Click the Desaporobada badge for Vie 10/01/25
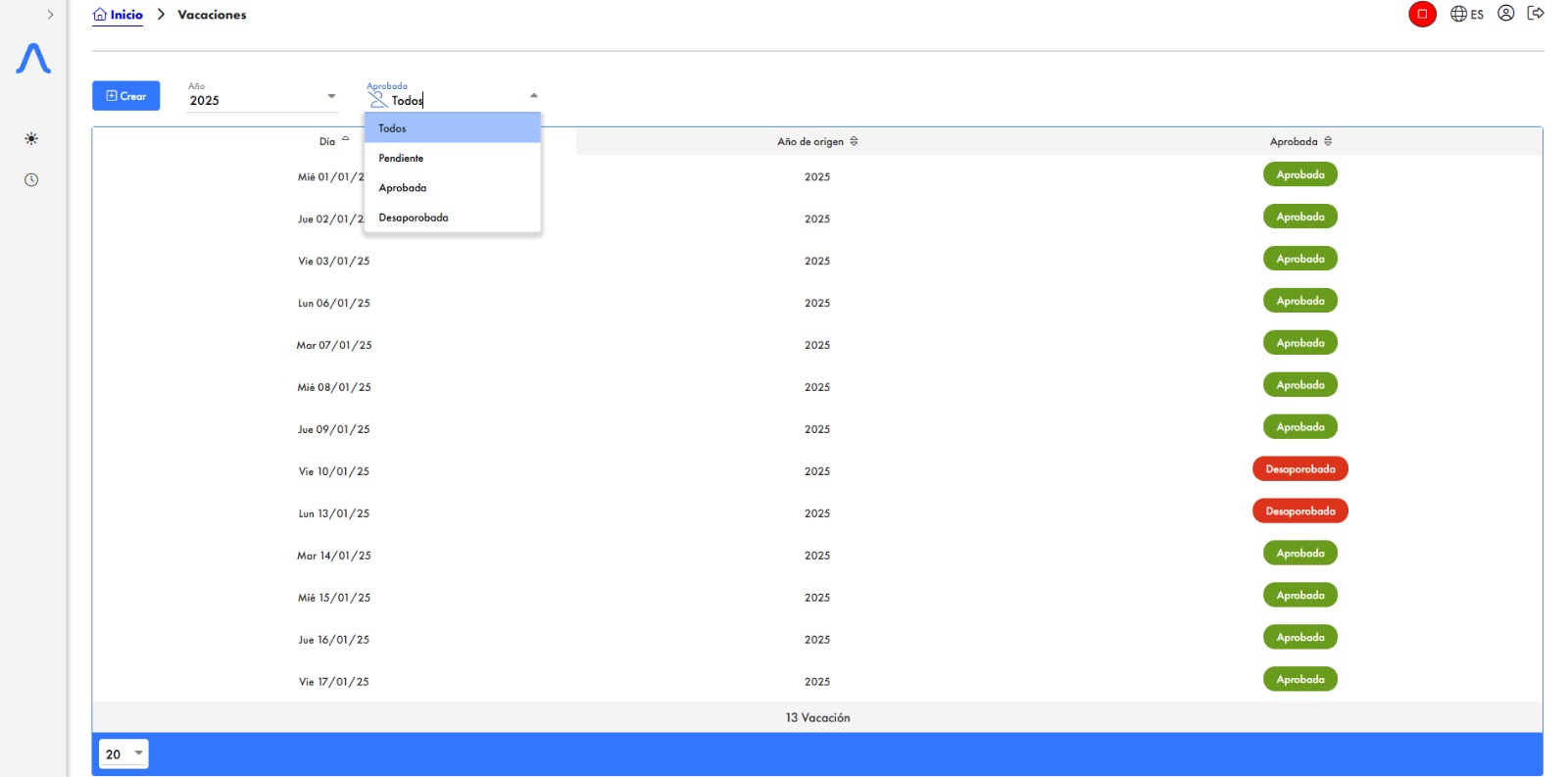 [1299, 469]
